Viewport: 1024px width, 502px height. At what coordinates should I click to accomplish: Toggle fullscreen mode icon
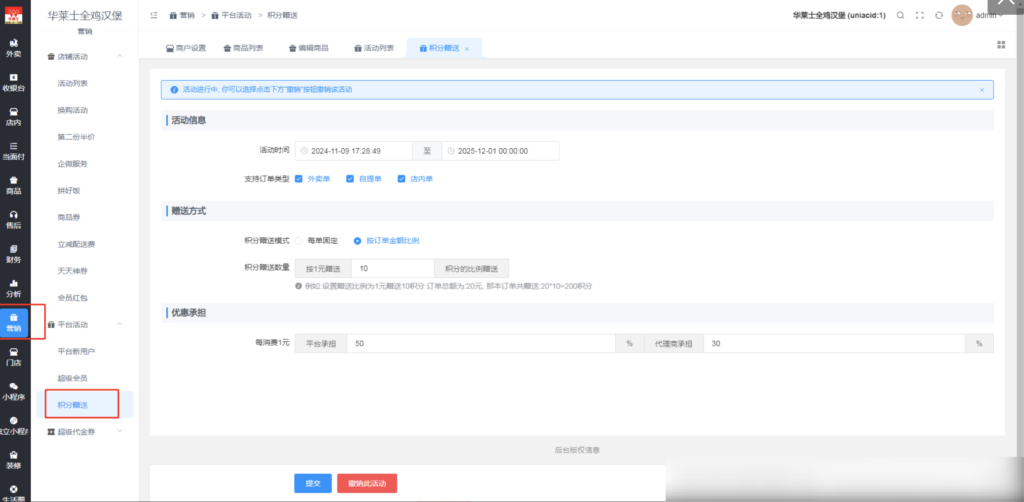coord(920,15)
